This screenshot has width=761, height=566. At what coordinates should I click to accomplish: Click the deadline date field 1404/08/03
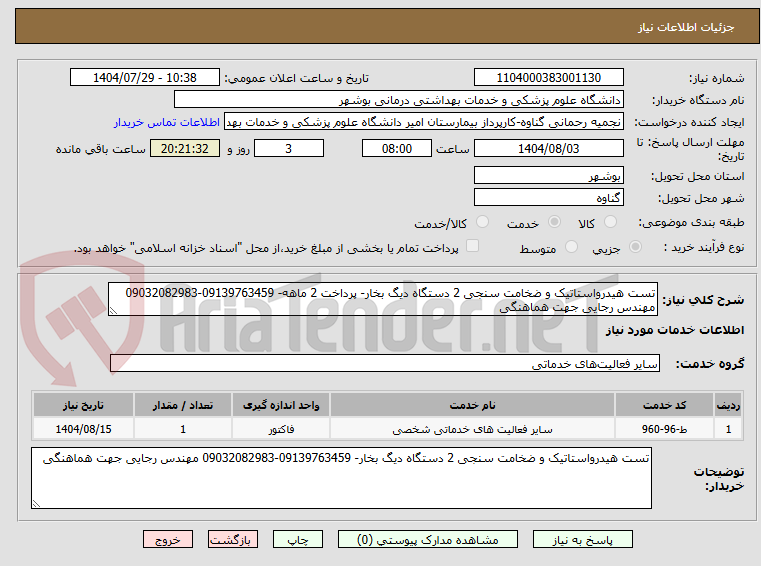(548, 149)
